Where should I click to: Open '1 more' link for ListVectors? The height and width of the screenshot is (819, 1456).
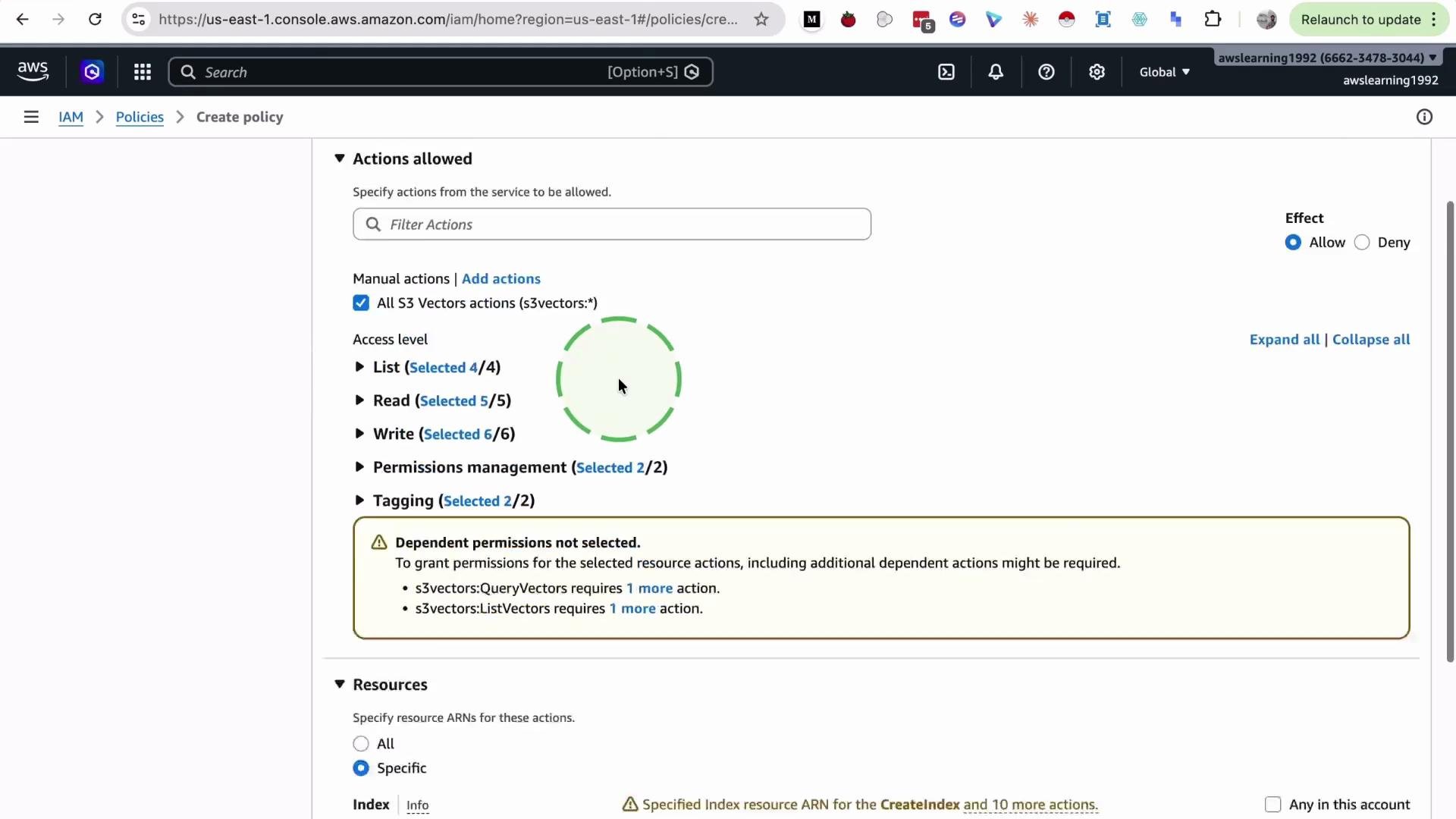coord(632,609)
